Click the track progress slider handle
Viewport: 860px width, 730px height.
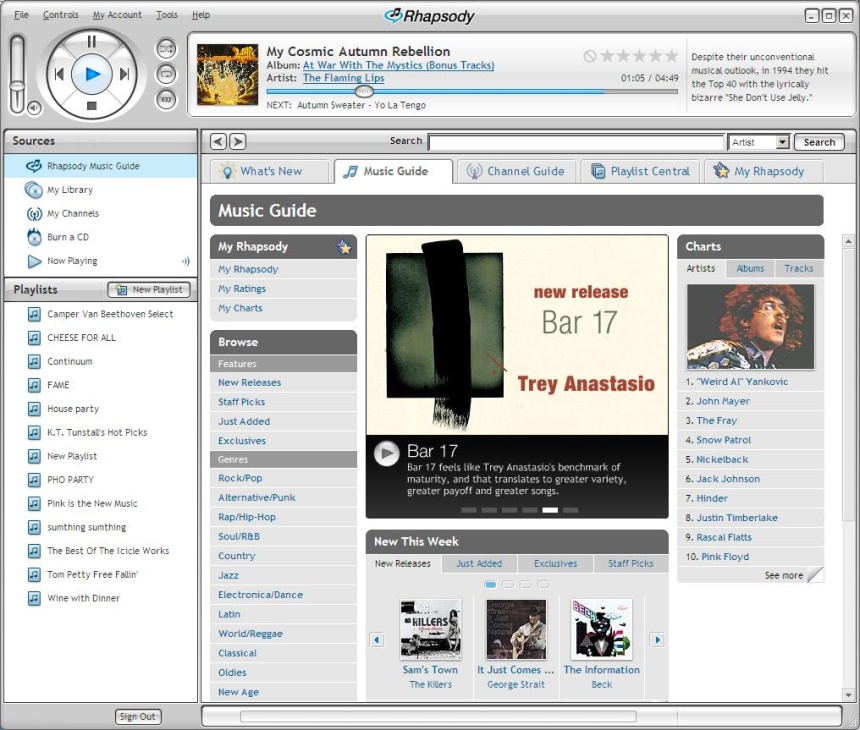[x=363, y=91]
